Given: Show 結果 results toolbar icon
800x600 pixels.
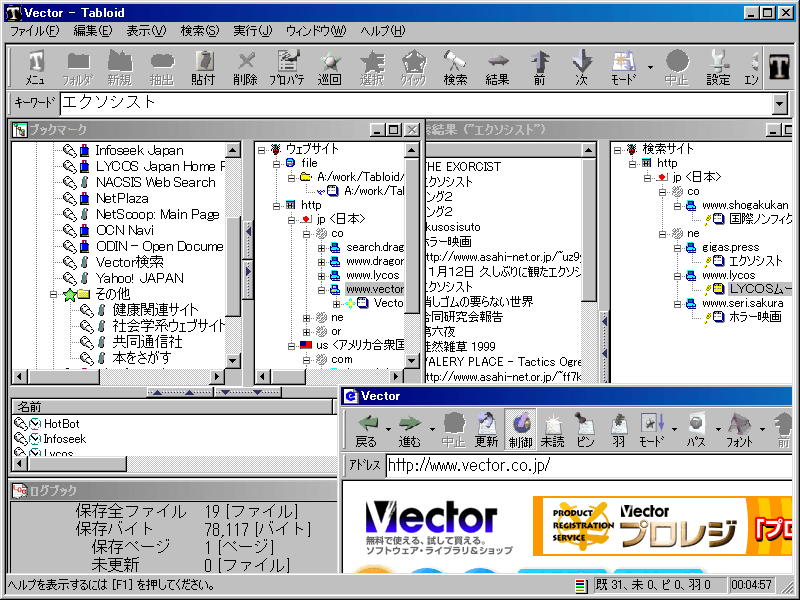Looking at the screenshot, I should pyautogui.click(x=497, y=67).
